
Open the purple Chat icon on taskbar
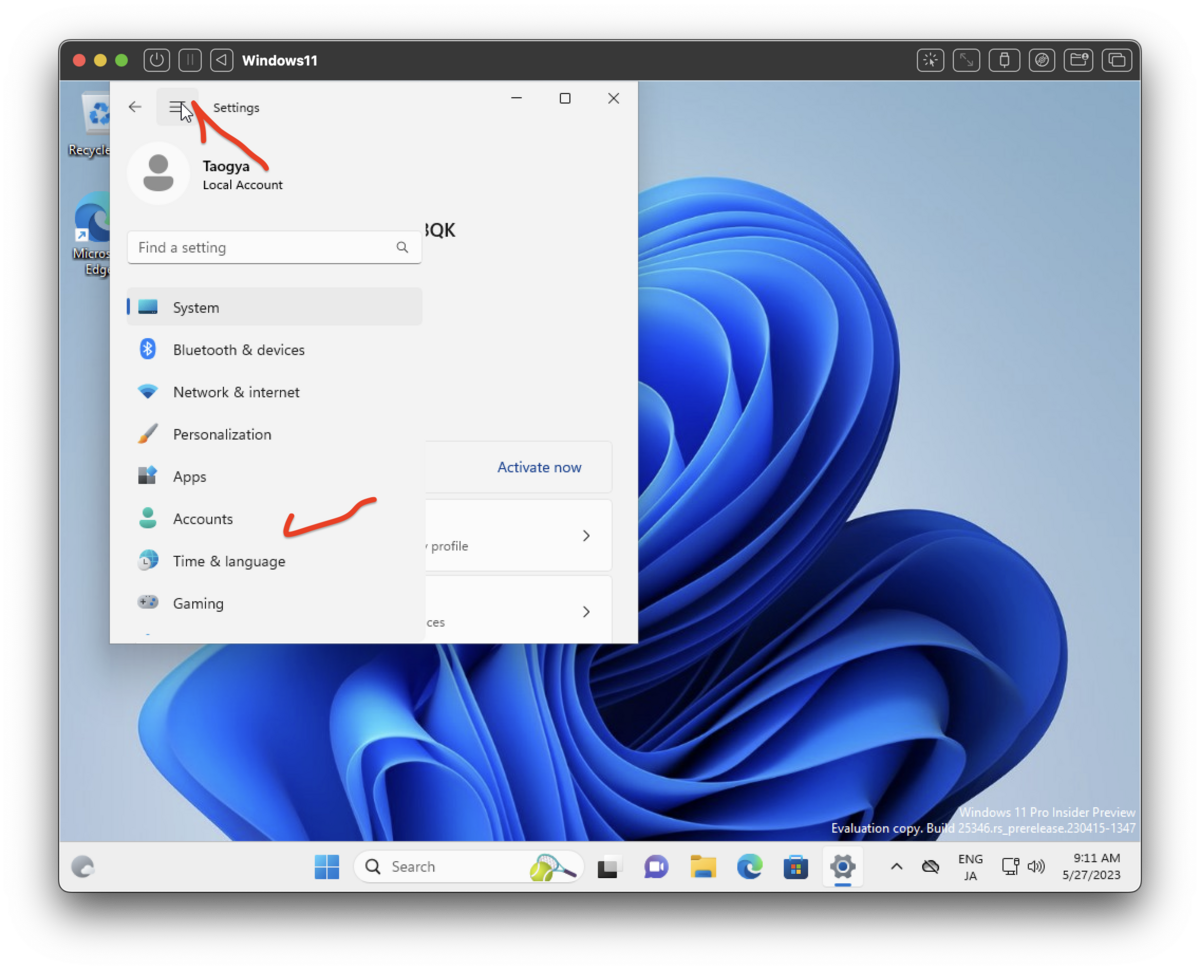[656, 867]
